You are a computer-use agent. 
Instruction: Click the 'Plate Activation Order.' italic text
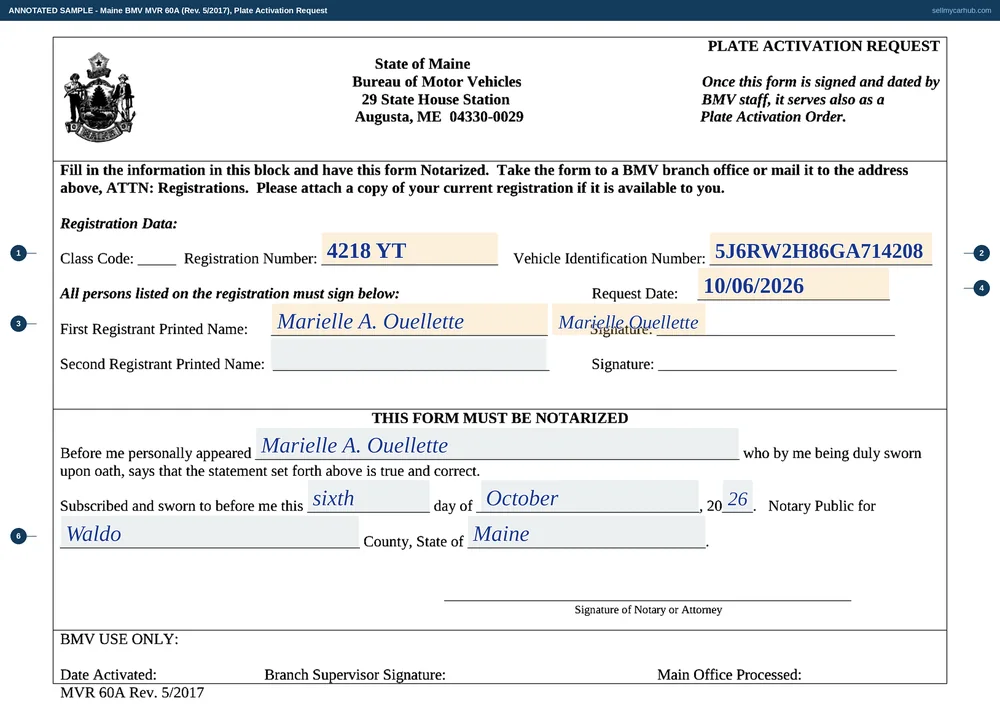(x=773, y=117)
